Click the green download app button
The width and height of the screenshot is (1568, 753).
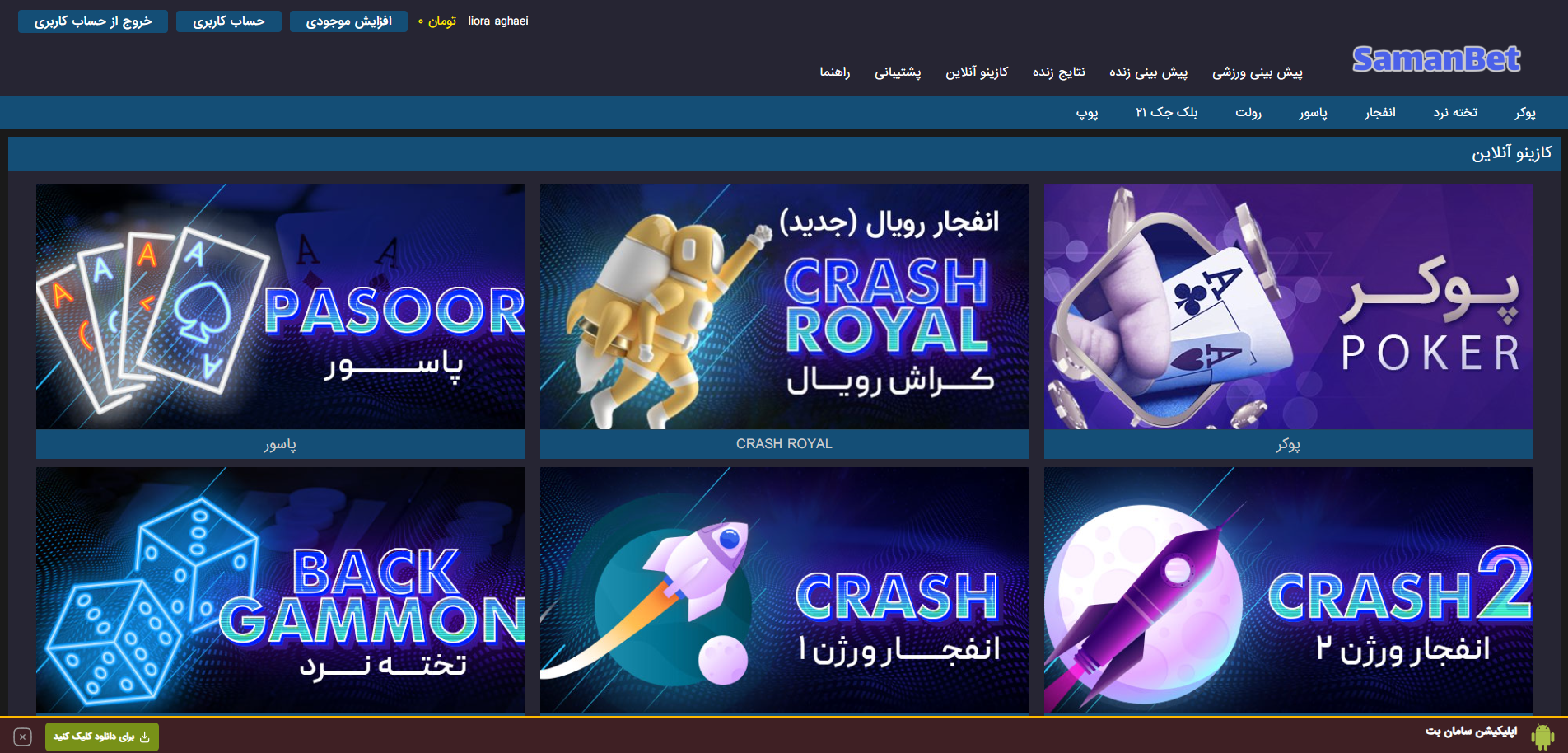click(x=101, y=737)
